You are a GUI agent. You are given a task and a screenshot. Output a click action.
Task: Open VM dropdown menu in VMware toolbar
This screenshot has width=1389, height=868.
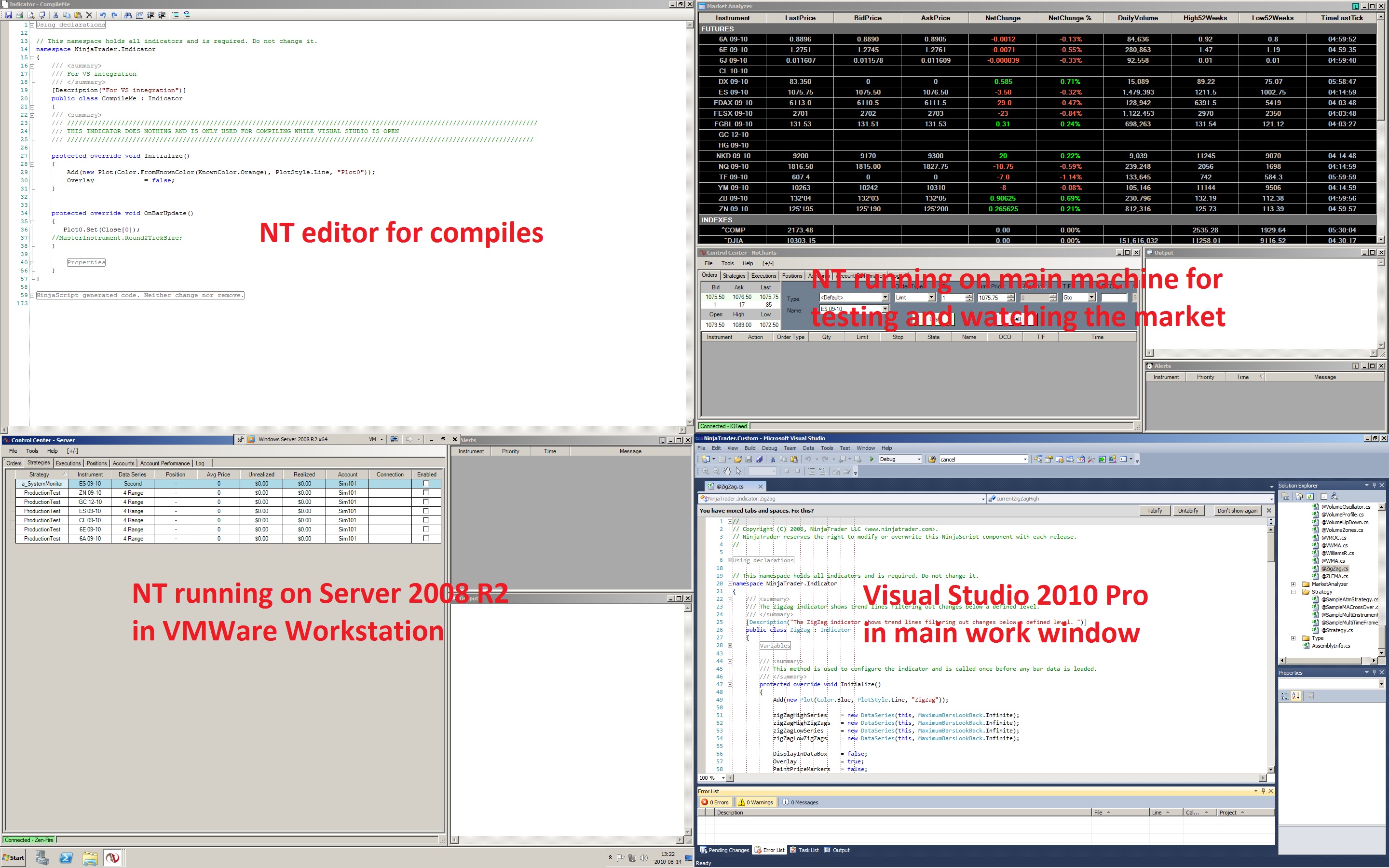coord(376,440)
